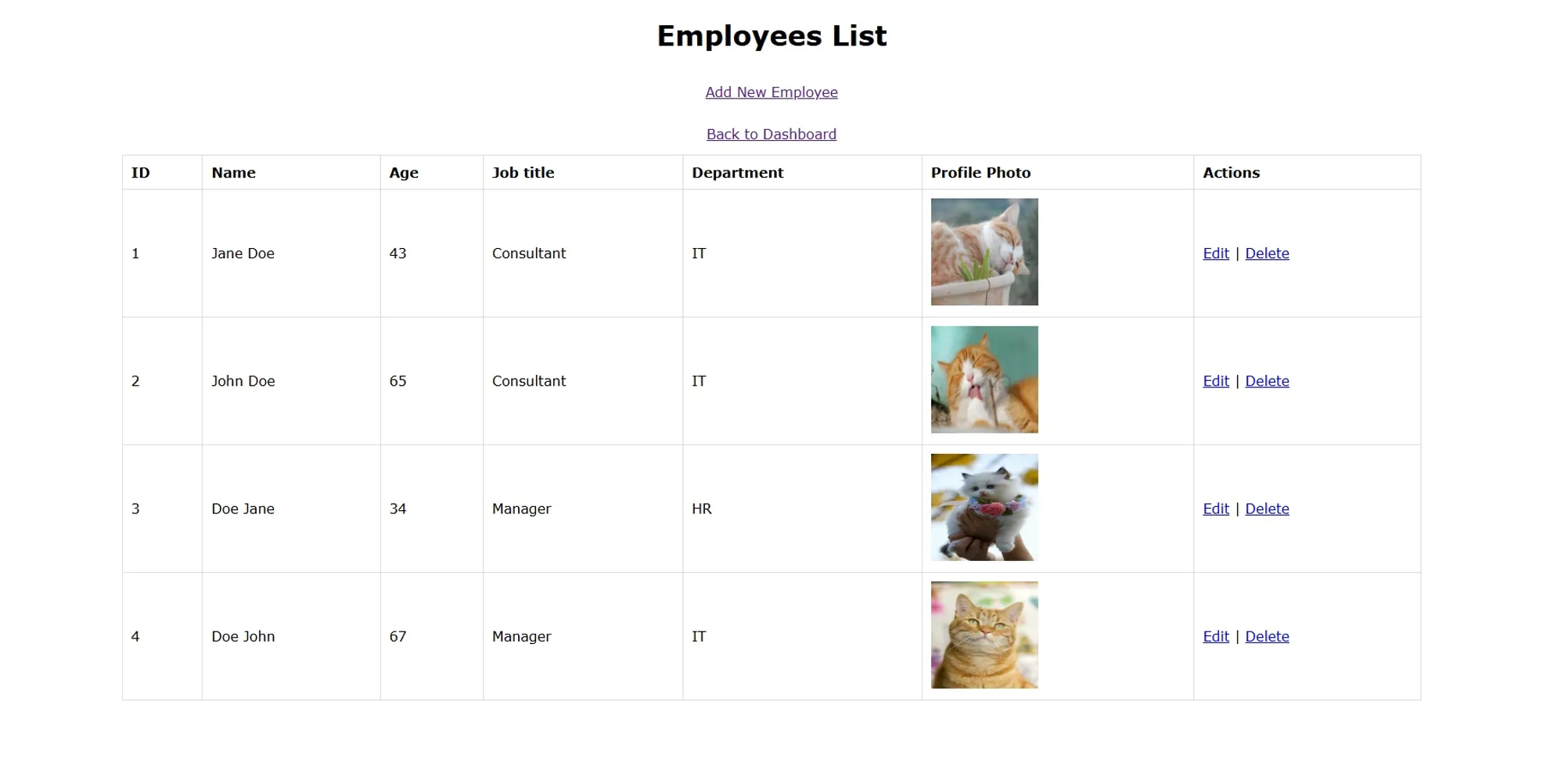Image resolution: width=1565 pixels, height=784 pixels.
Task: Click the Age column header
Action: click(404, 173)
